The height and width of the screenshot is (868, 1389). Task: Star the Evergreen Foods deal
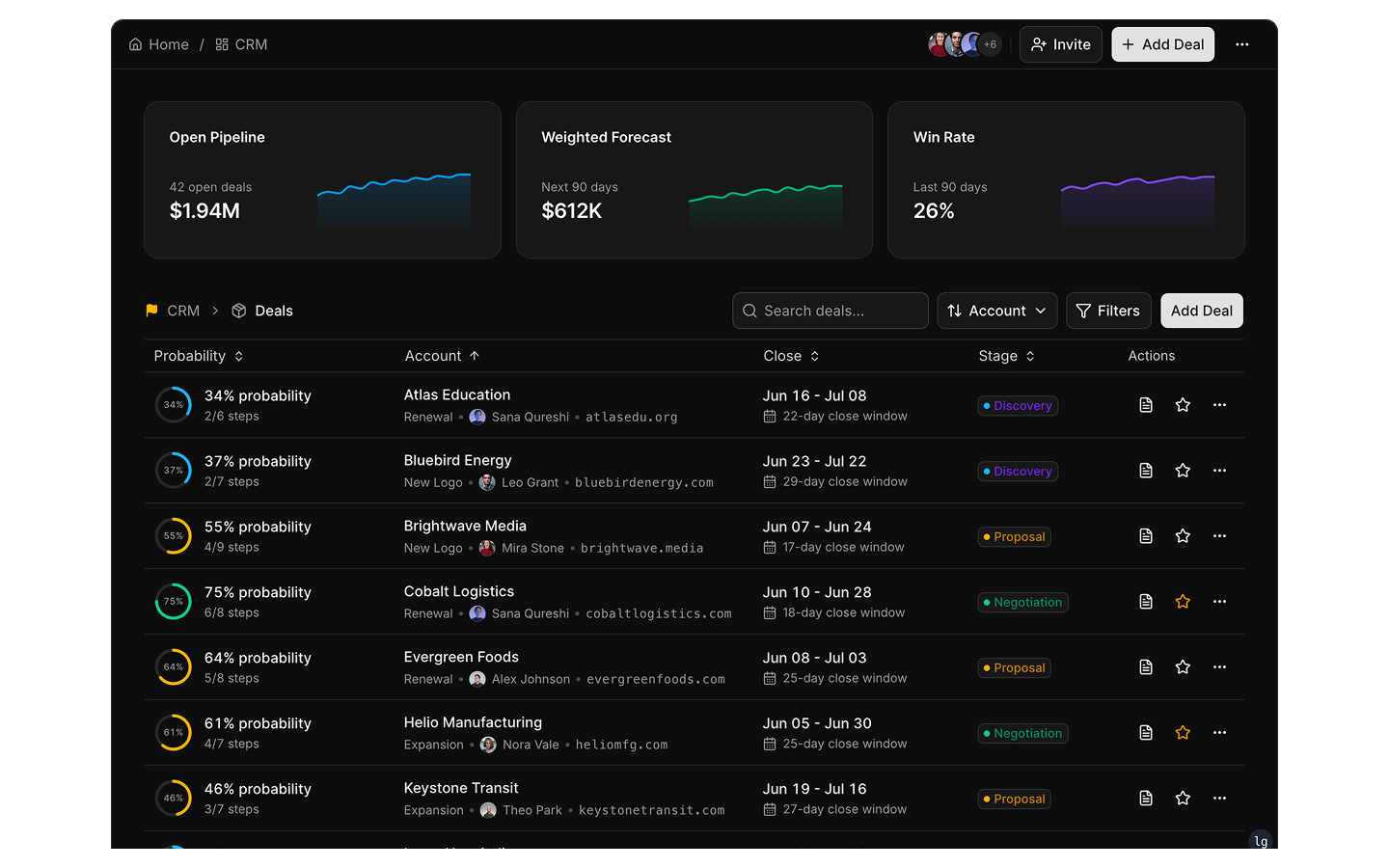point(1183,667)
